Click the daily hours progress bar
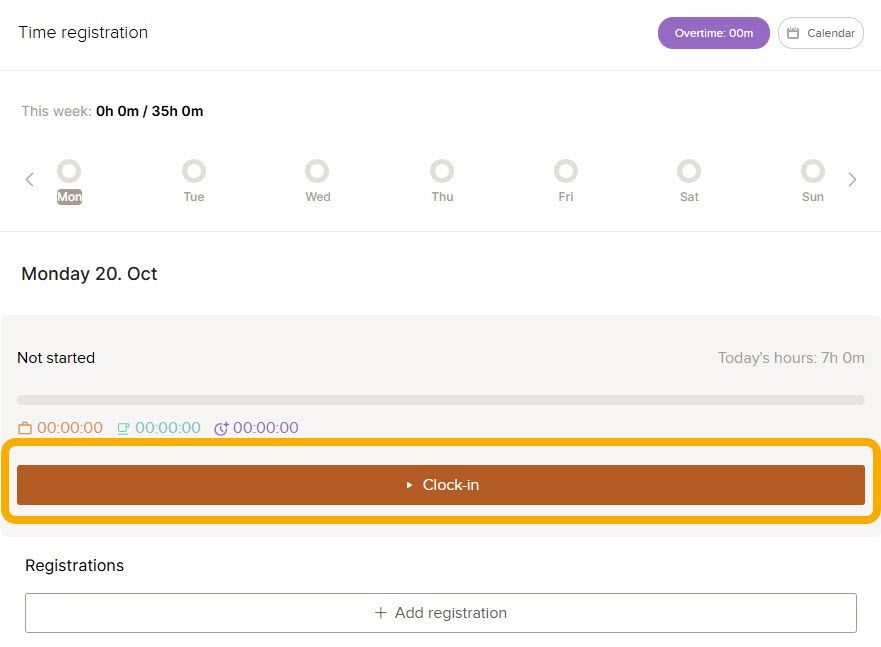 coord(441,400)
